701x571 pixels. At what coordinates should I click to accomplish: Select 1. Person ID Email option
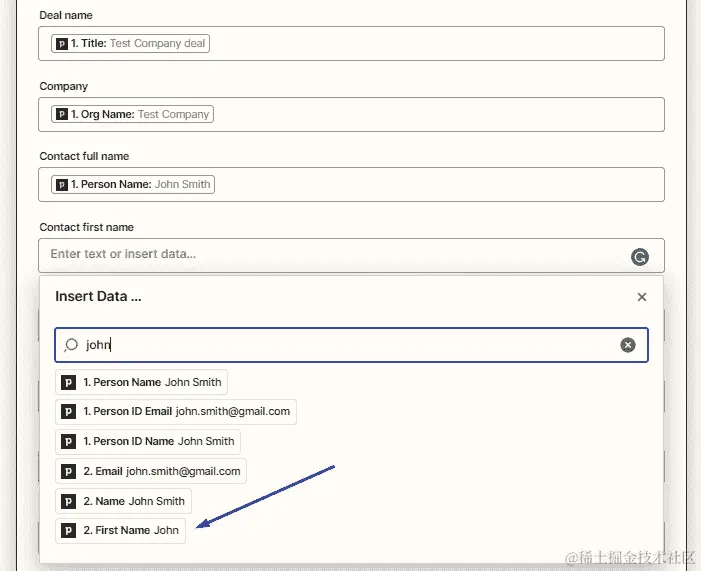(176, 411)
